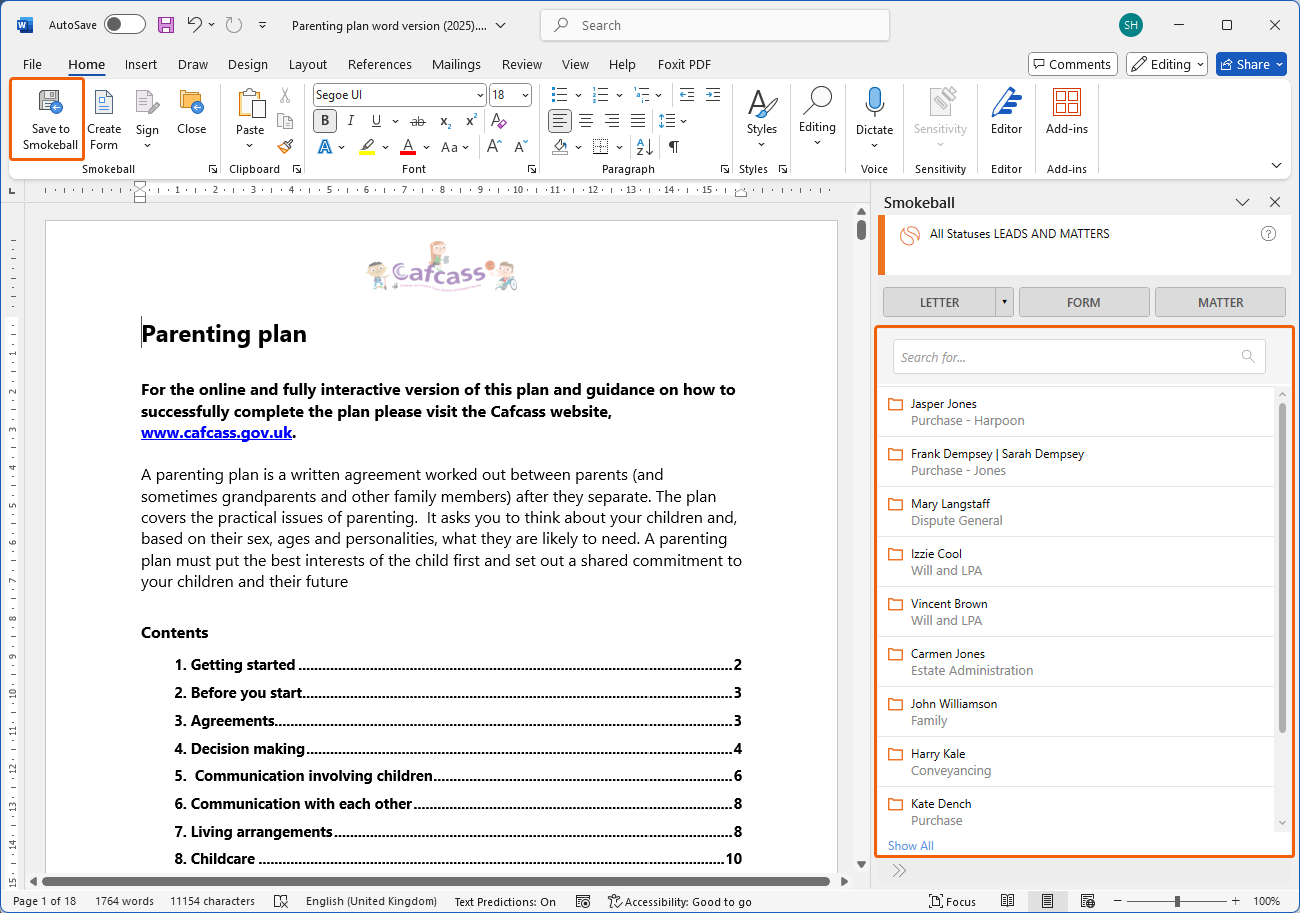Click the Show All link
Image resolution: width=1300 pixels, height=913 pixels.
pos(911,846)
